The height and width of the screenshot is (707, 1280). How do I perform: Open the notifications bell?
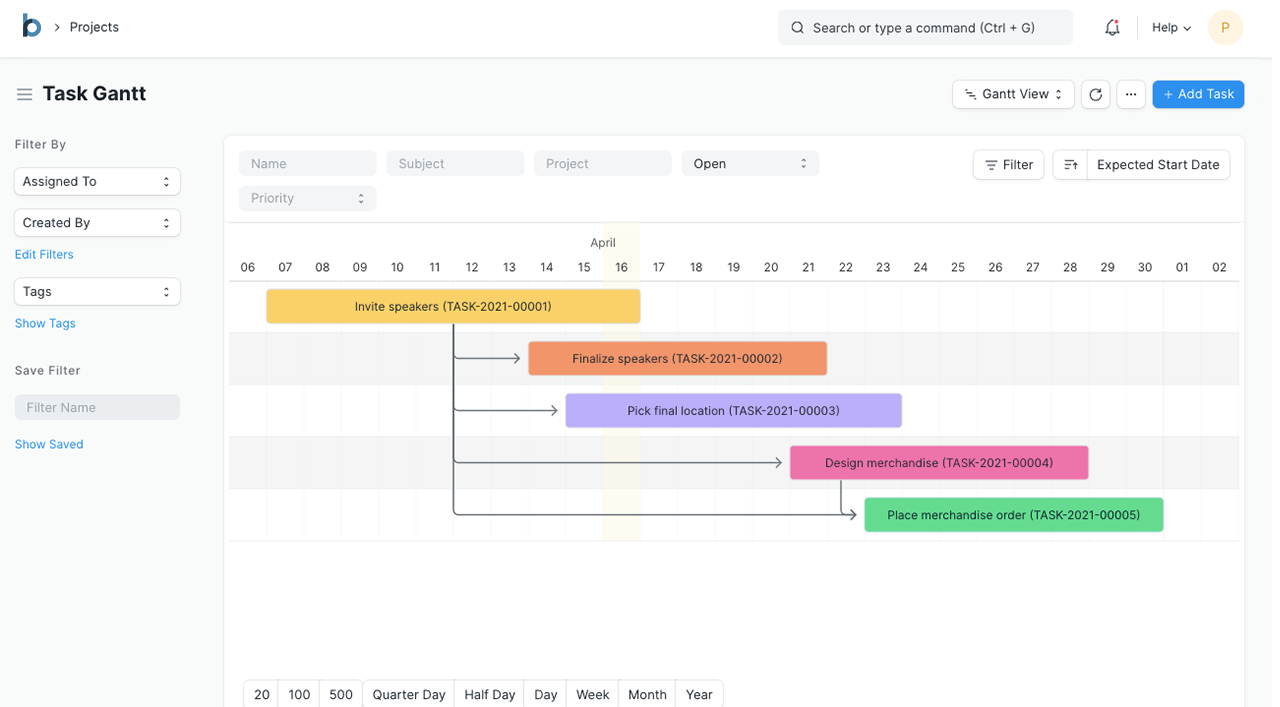(1112, 28)
